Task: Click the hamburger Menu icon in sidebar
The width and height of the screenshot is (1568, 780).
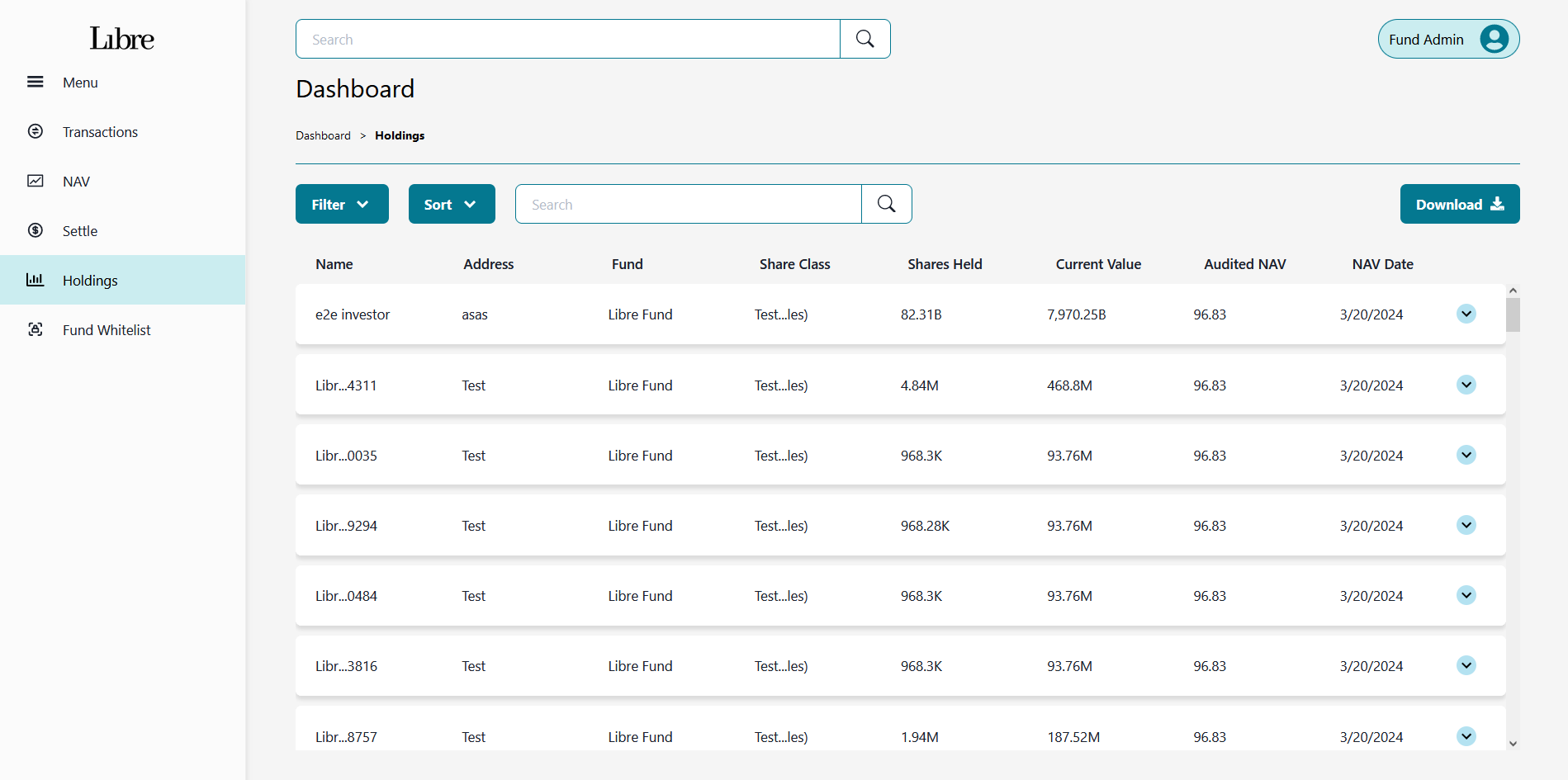Action: pos(35,82)
